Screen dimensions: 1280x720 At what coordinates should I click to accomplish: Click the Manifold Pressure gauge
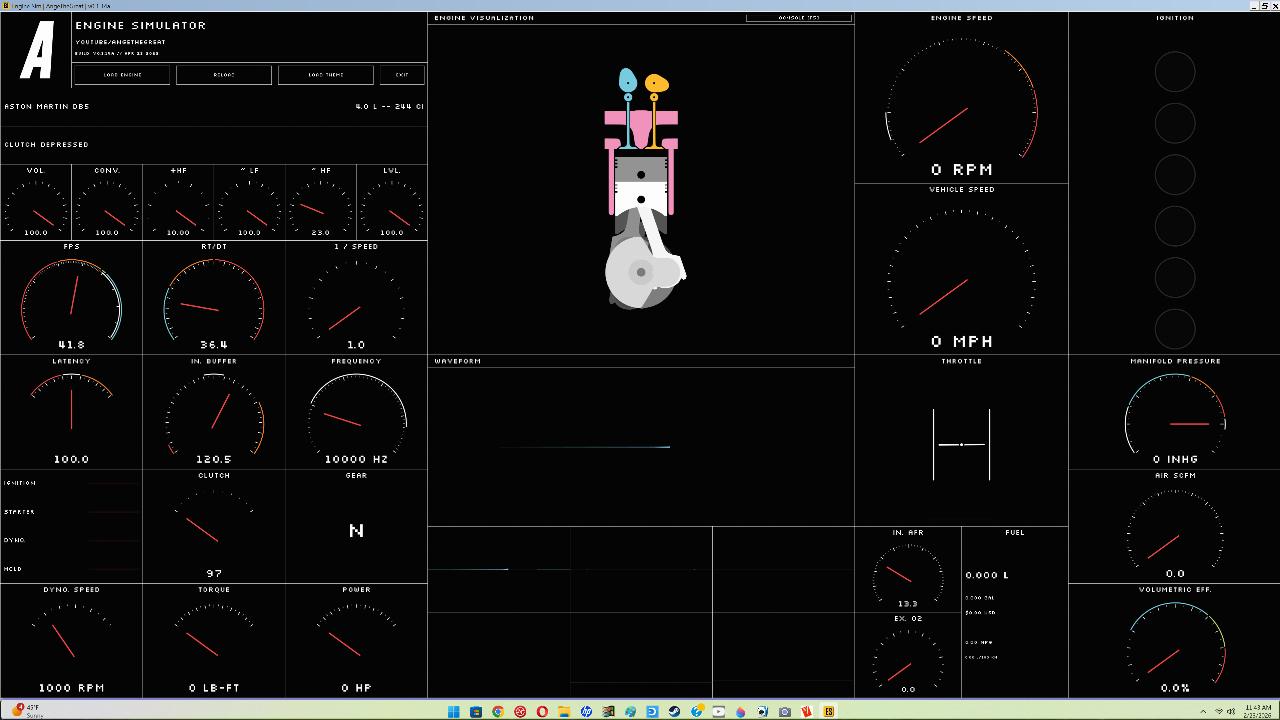tap(1175, 415)
